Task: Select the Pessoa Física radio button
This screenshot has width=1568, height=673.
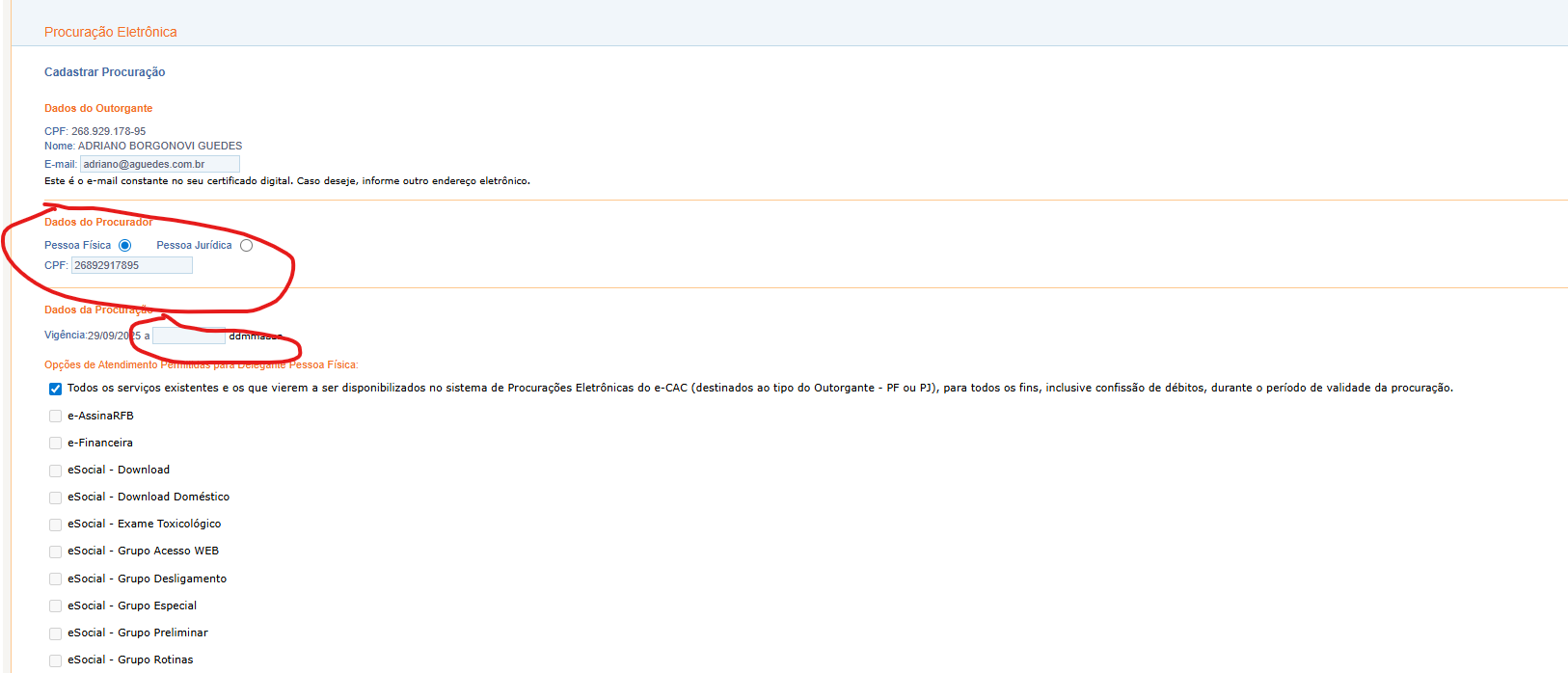Action: click(124, 246)
